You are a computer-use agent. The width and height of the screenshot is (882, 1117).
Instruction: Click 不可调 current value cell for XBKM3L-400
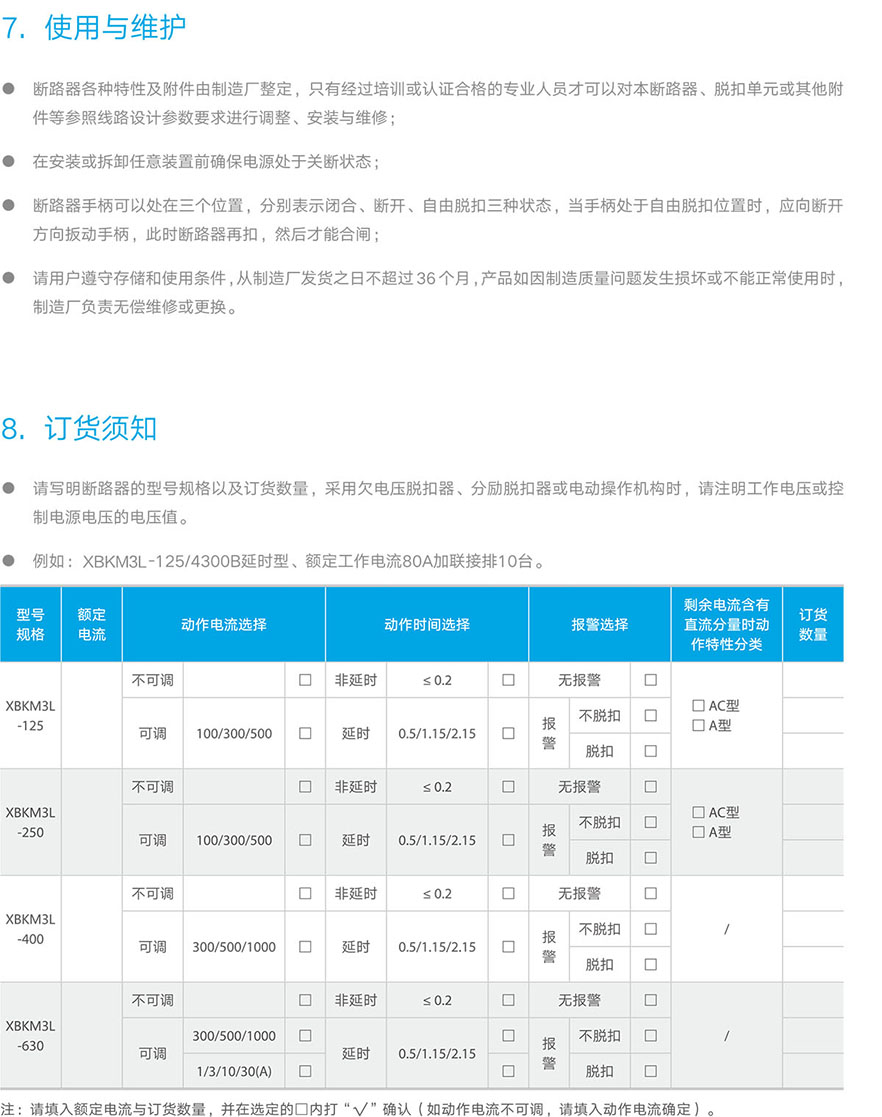click(234, 893)
